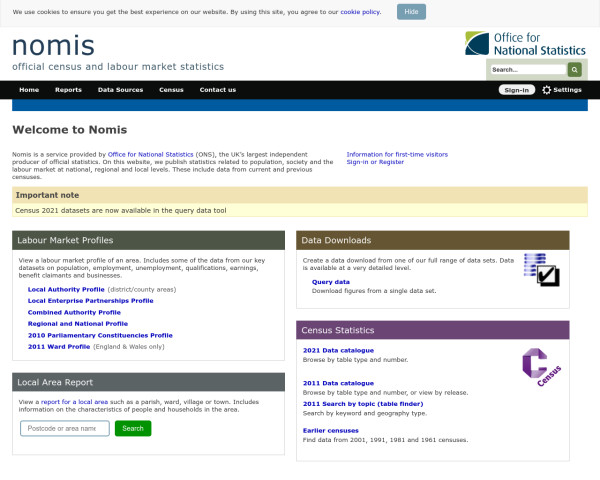Hide the cookie notice banner
This screenshot has height=480, width=600.
[x=411, y=12]
